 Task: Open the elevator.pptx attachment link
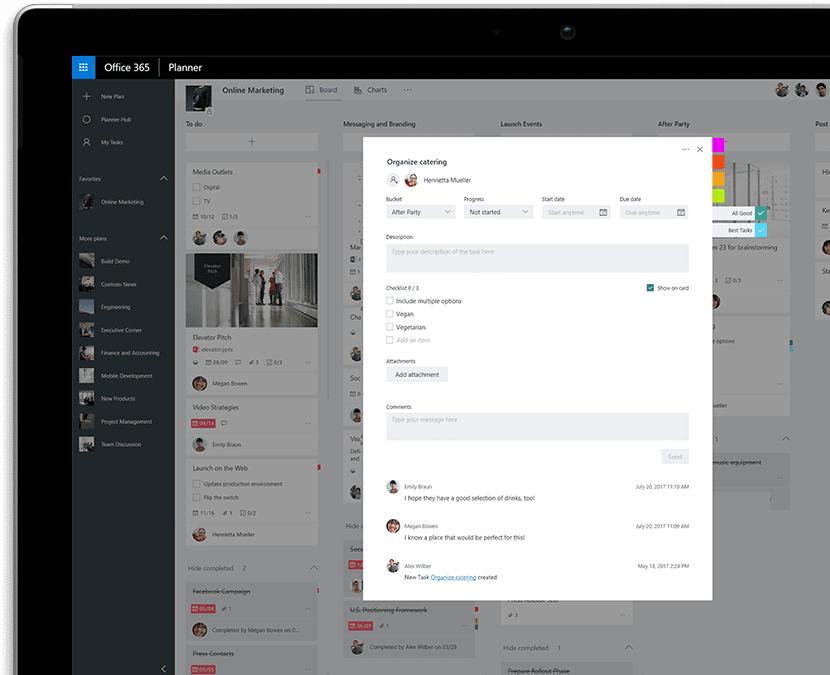(x=217, y=349)
